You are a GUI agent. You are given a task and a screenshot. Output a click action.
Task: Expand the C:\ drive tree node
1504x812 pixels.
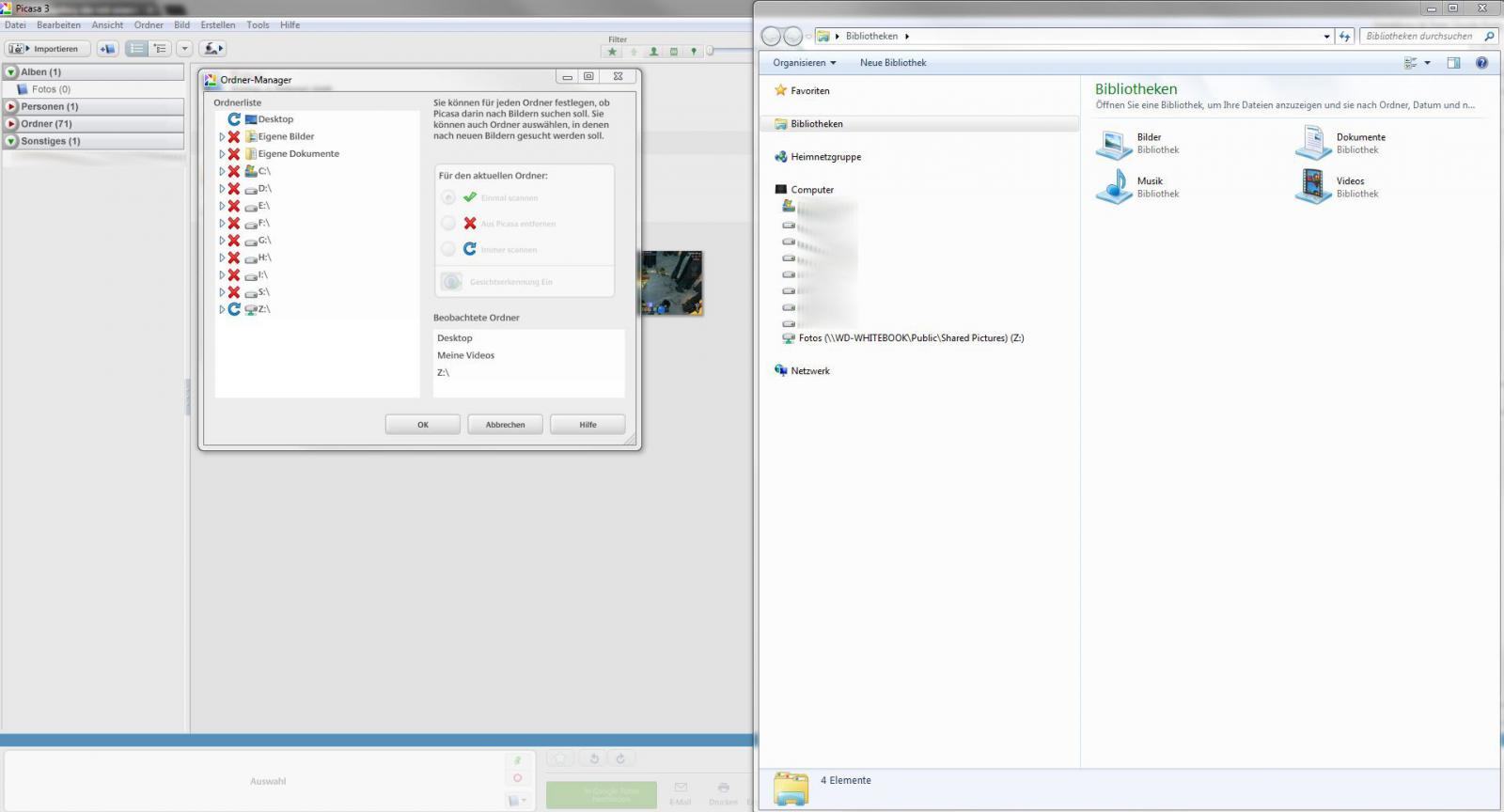[222, 172]
